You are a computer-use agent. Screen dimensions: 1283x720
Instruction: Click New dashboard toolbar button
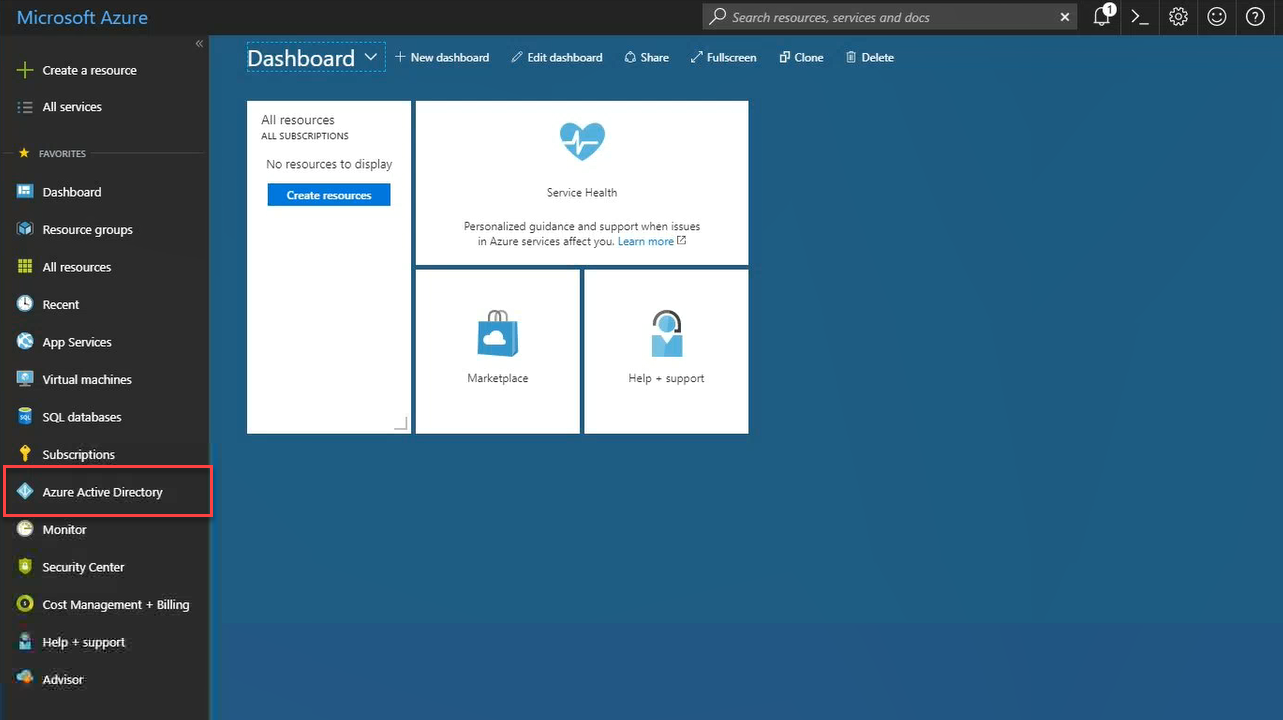coord(442,58)
